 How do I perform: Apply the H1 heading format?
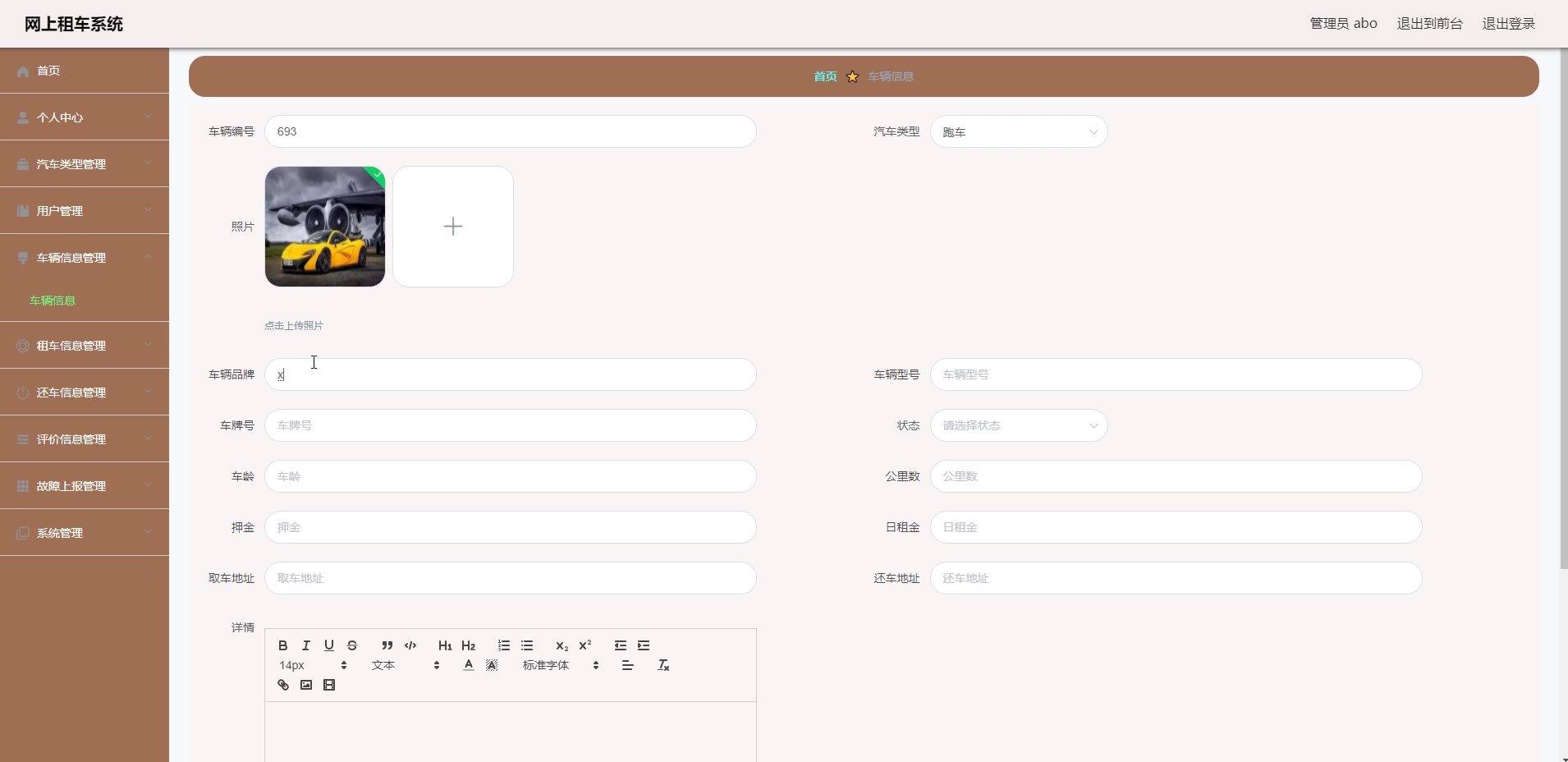445,645
